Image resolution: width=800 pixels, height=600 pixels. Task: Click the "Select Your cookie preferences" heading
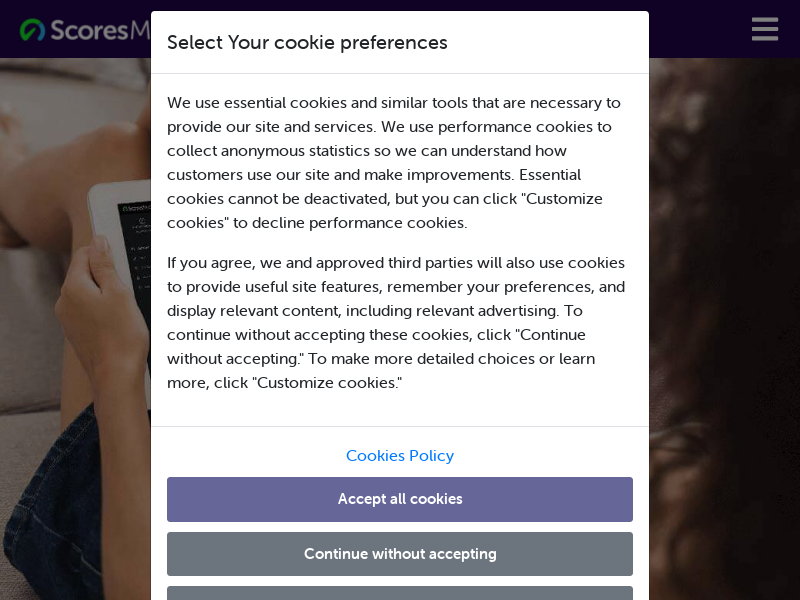coord(307,42)
